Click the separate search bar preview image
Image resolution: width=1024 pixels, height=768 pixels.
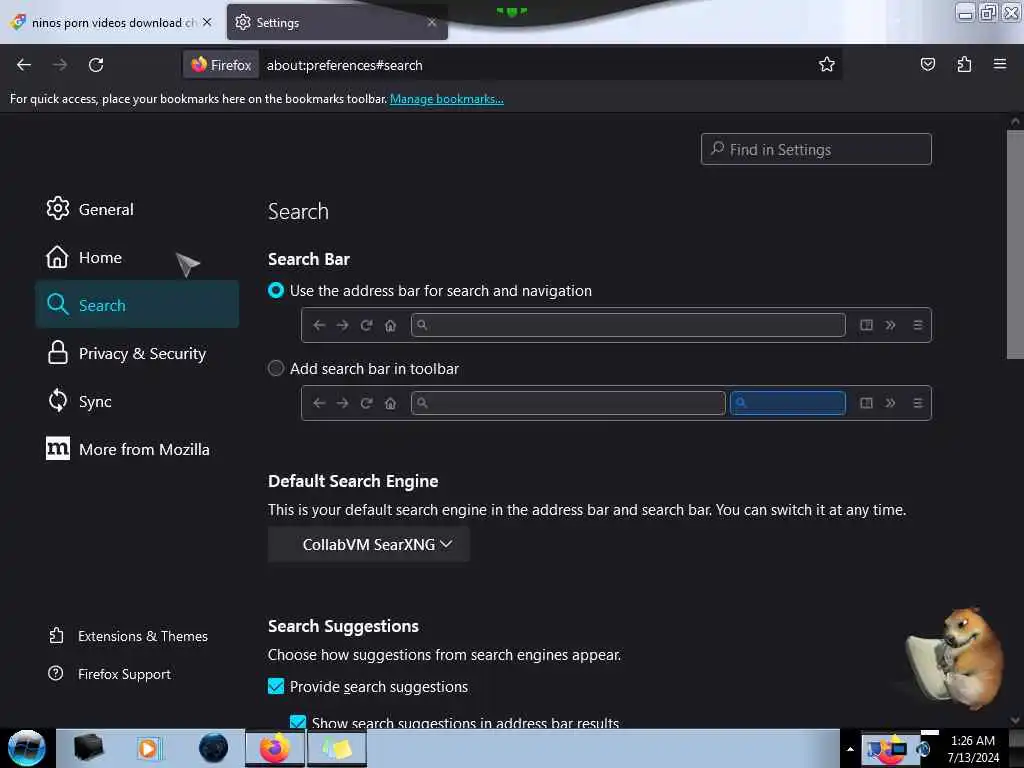pyautogui.click(x=616, y=403)
